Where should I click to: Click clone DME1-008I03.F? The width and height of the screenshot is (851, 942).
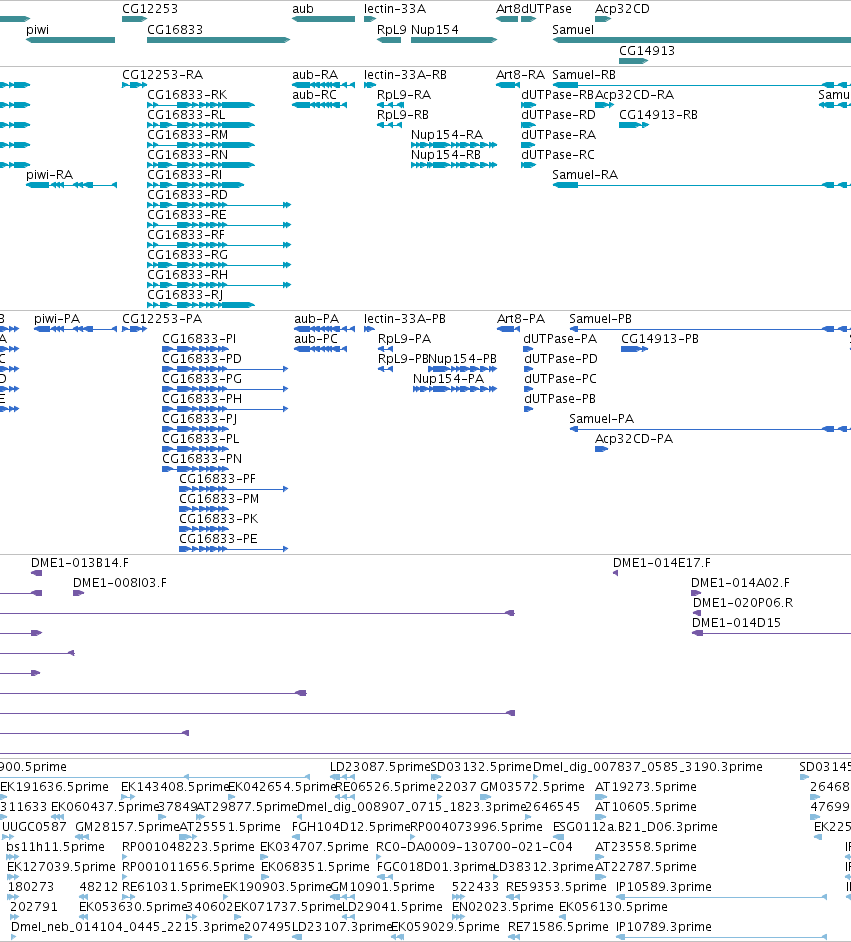(x=120, y=583)
